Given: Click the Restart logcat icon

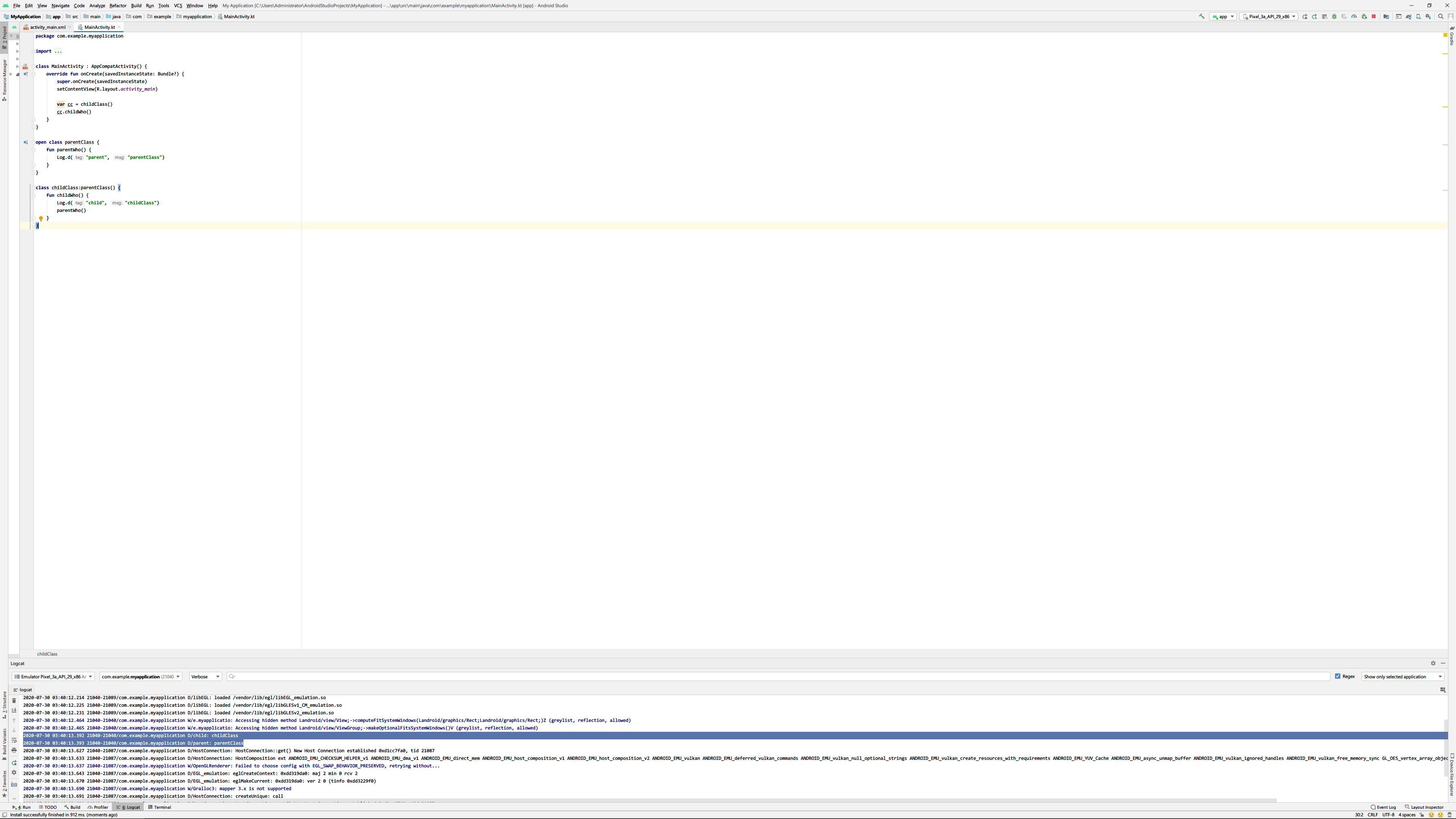Looking at the screenshot, I should [14, 763].
